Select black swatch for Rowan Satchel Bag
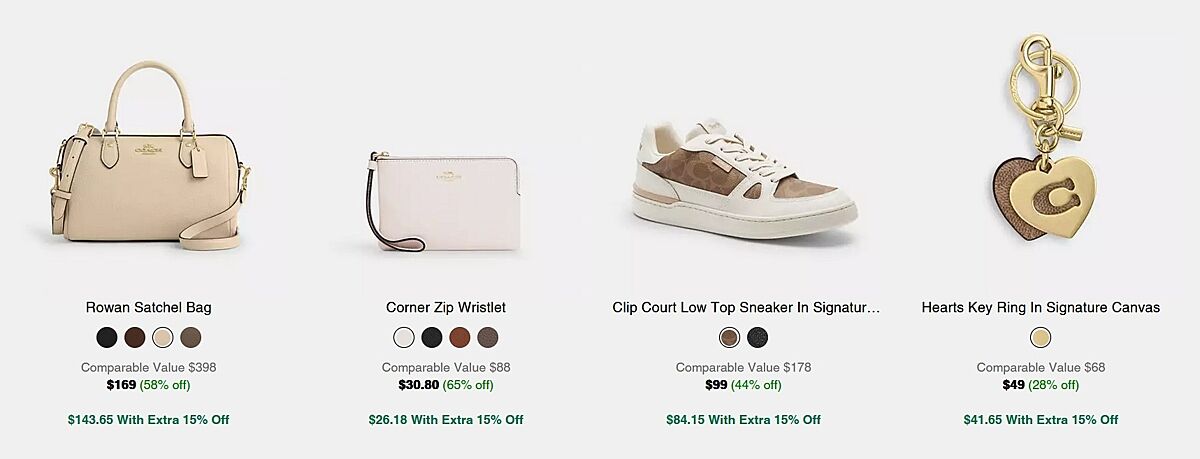 [107, 338]
